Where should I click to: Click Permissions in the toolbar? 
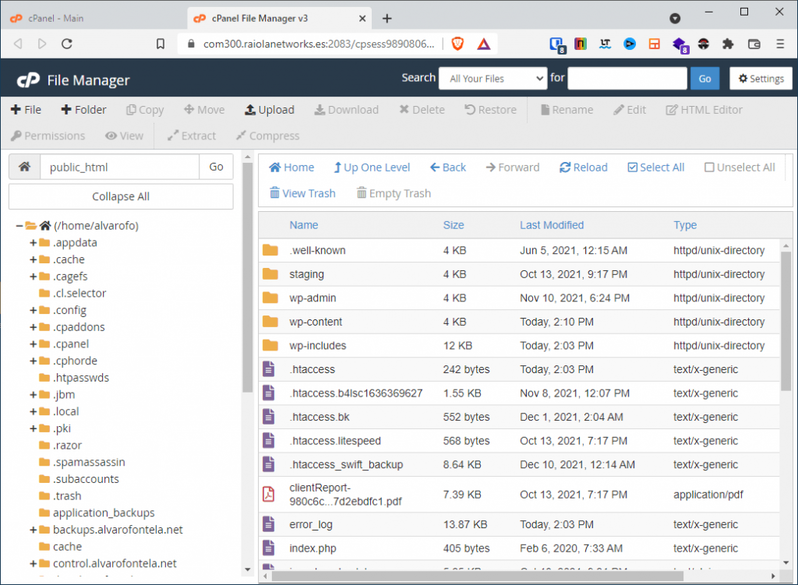[48, 136]
